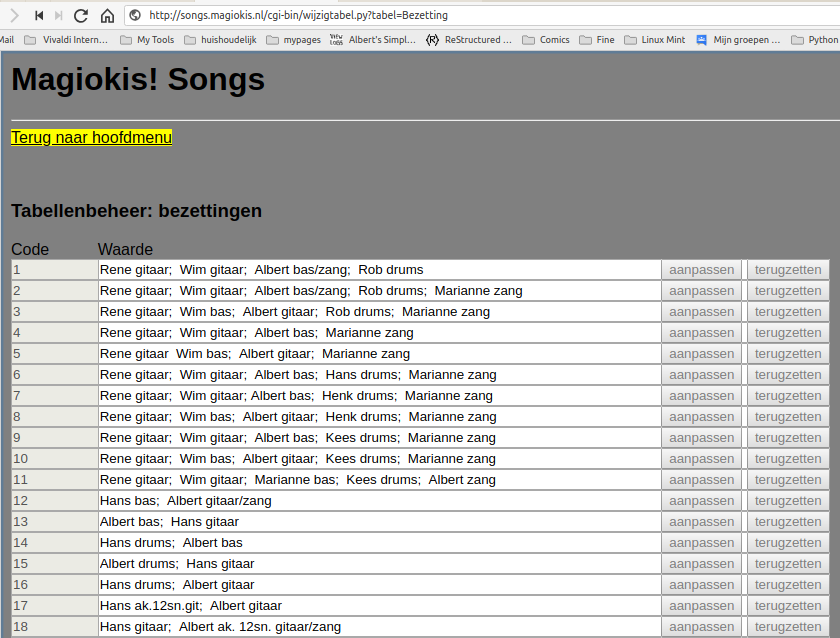The width and height of the screenshot is (840, 638).
Task: Click aanpassen button for row 1
Action: tap(701, 270)
